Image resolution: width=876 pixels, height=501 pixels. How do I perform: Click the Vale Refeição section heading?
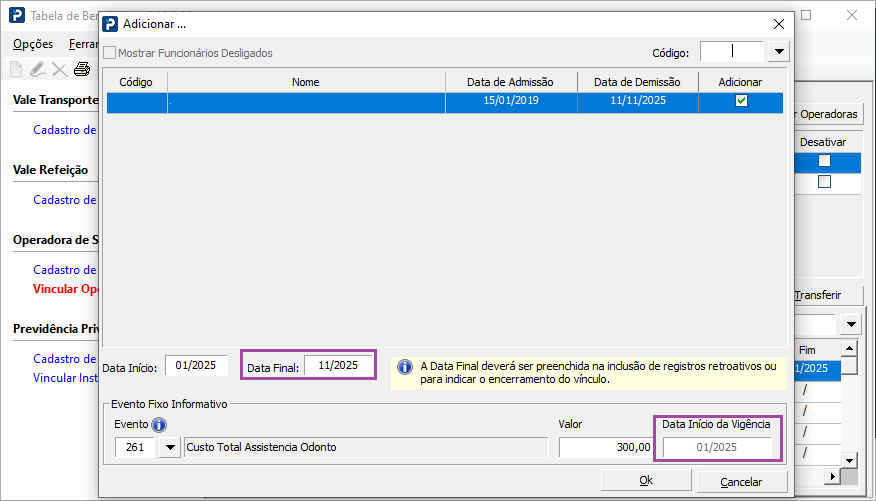pos(50,170)
